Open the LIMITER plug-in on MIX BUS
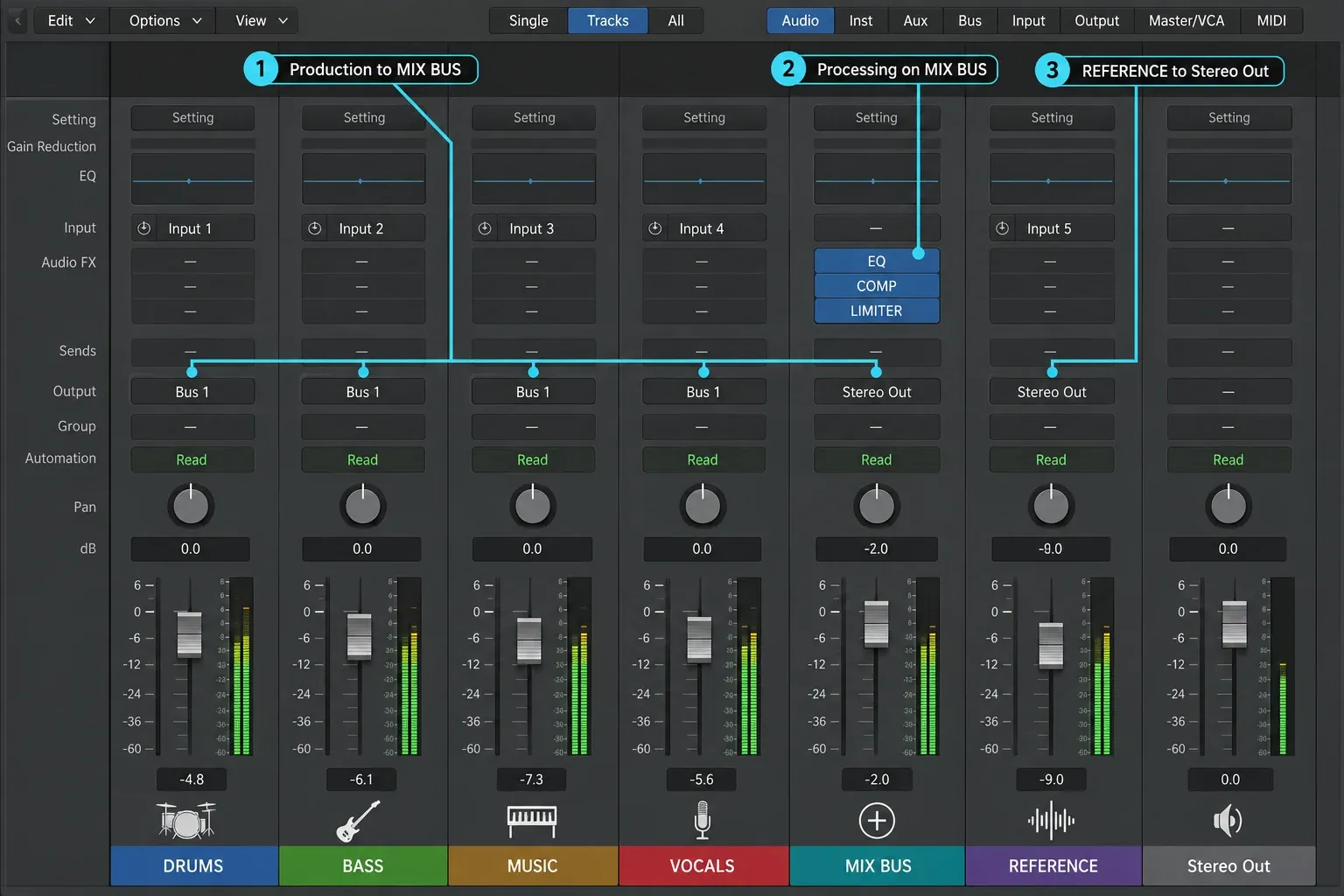The image size is (1344, 896). tap(877, 311)
